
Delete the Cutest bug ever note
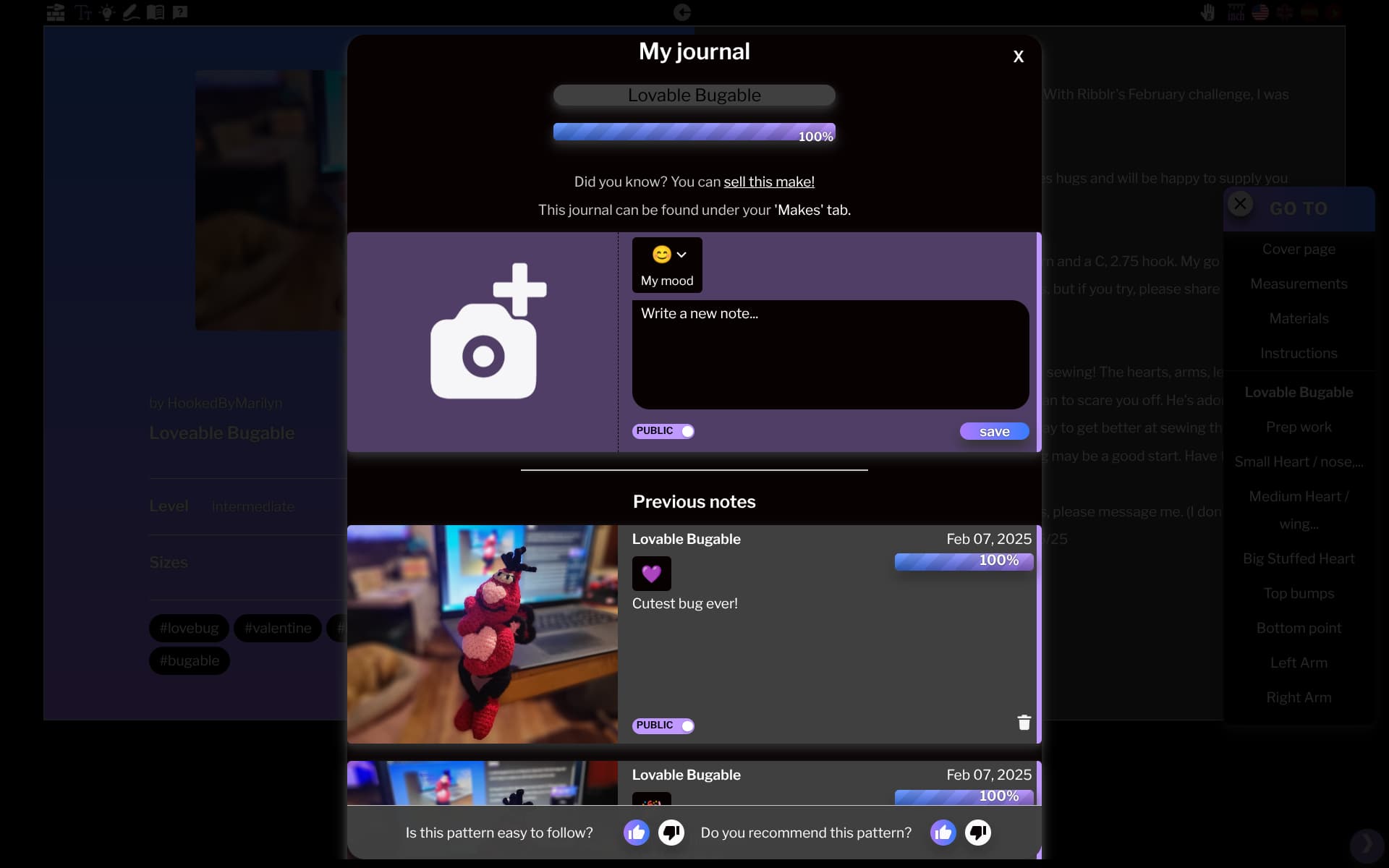[1024, 723]
